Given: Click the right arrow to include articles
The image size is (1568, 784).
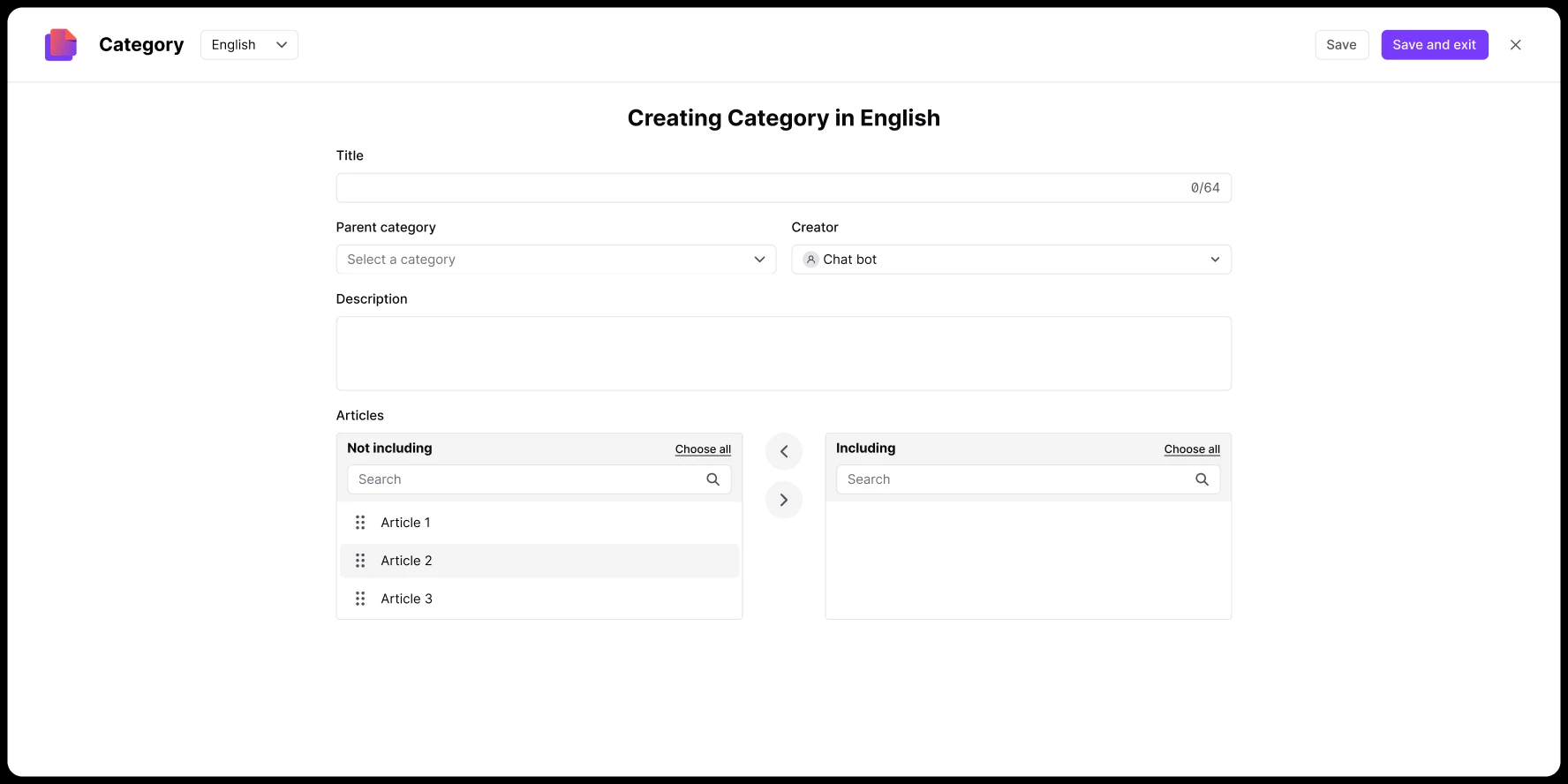Looking at the screenshot, I should point(784,500).
